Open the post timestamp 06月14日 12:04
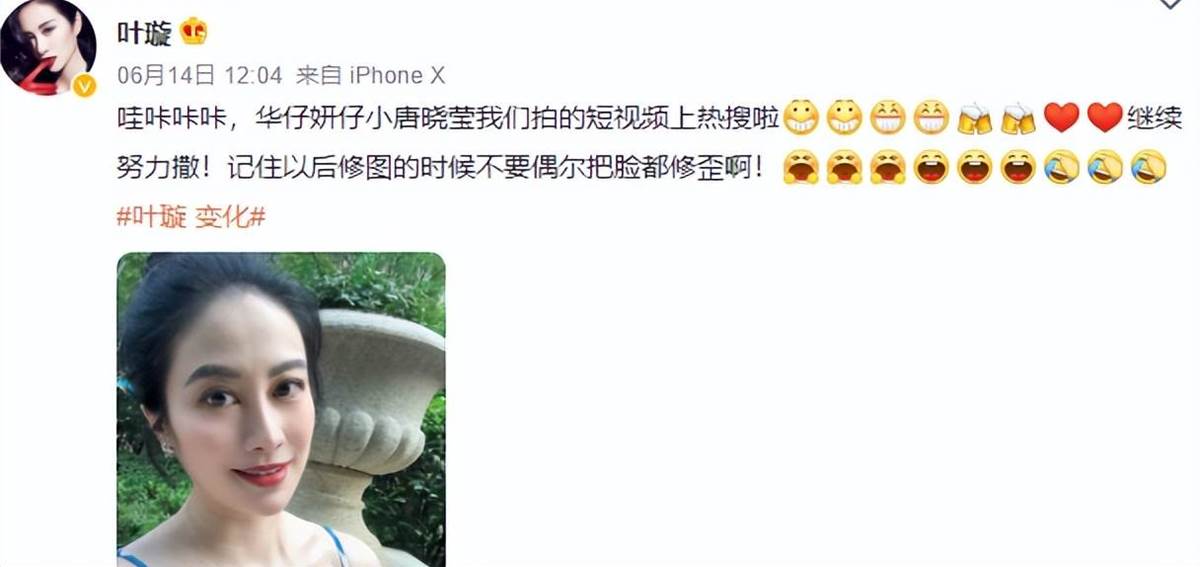The image size is (1200, 567). click(x=200, y=75)
